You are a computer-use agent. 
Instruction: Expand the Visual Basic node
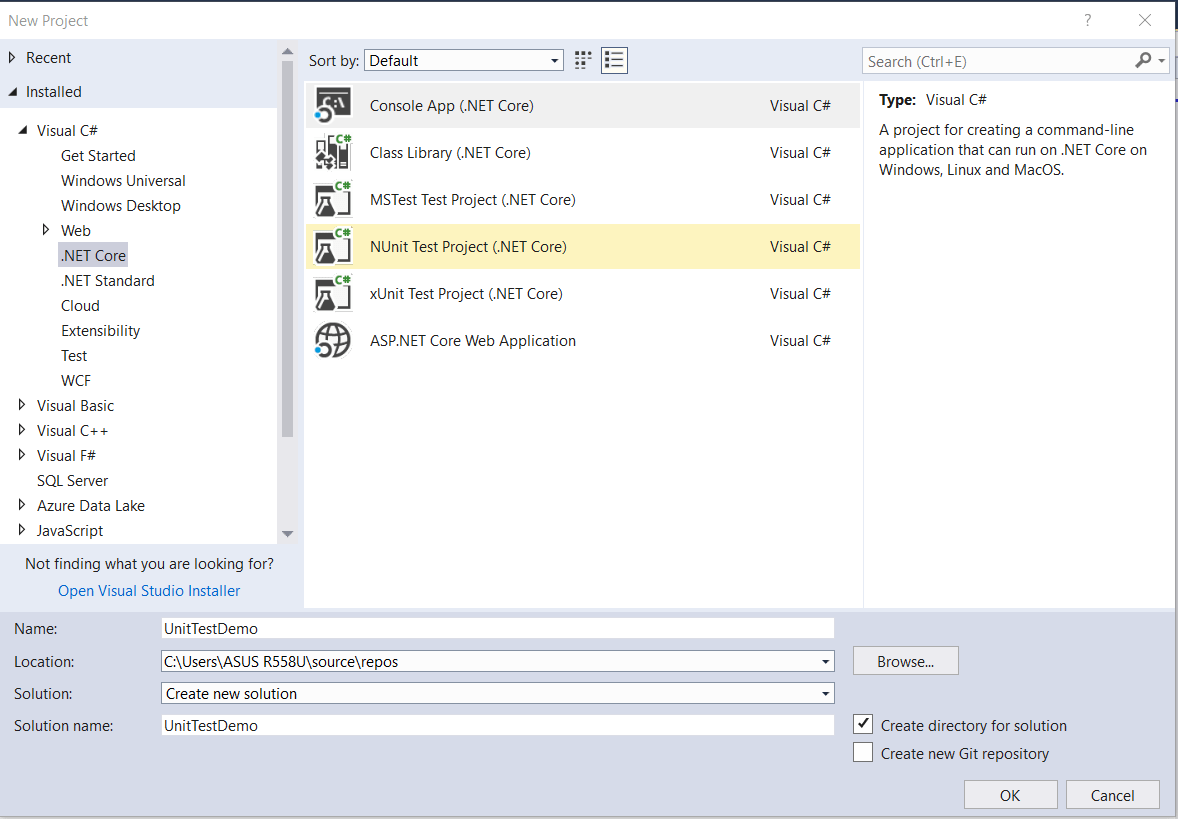pos(22,405)
